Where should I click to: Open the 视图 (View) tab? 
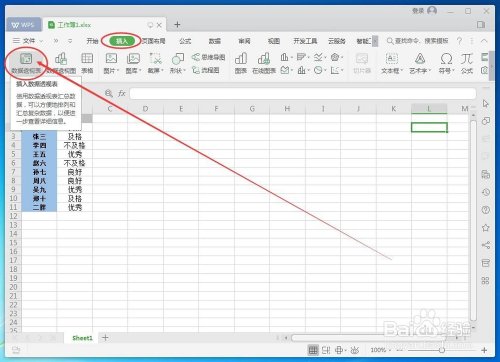(274, 41)
